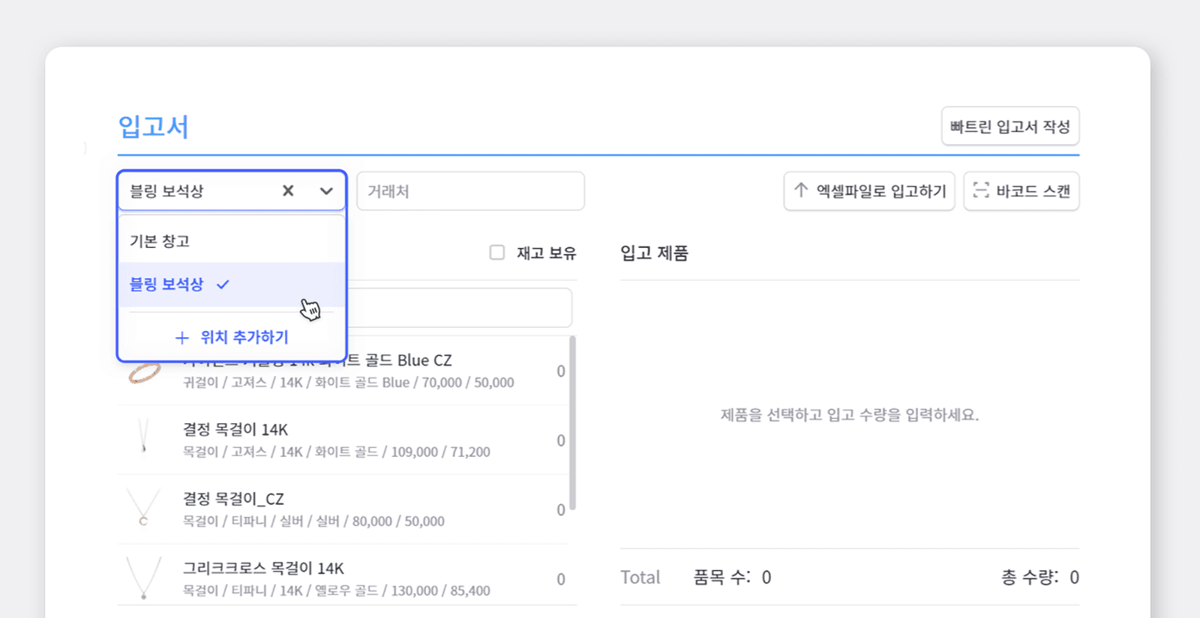Click the ring product thumbnail
This screenshot has width=1200, height=618.
tap(144, 372)
